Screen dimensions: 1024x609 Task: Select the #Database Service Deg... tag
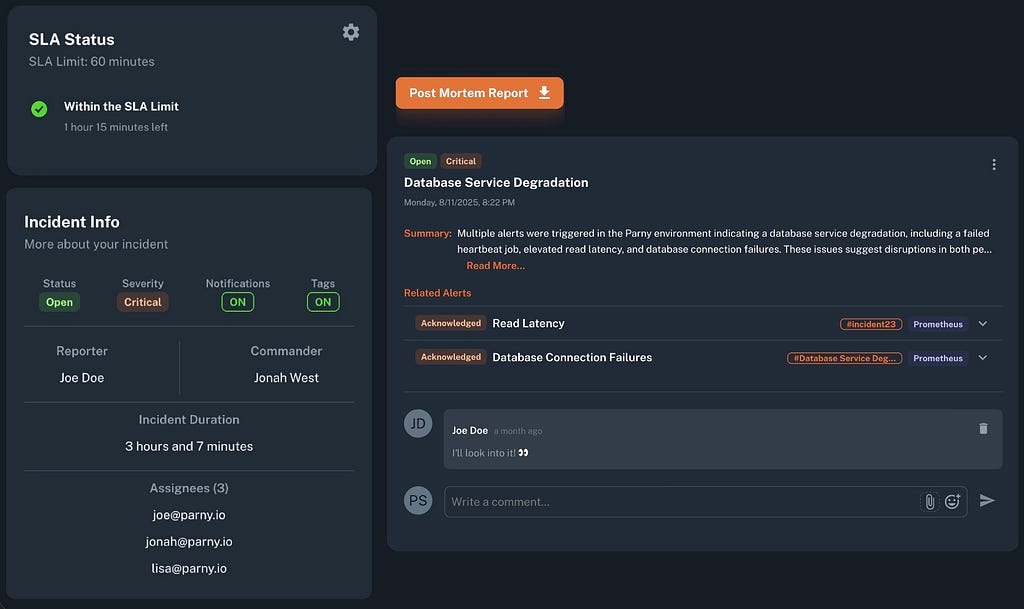click(844, 358)
